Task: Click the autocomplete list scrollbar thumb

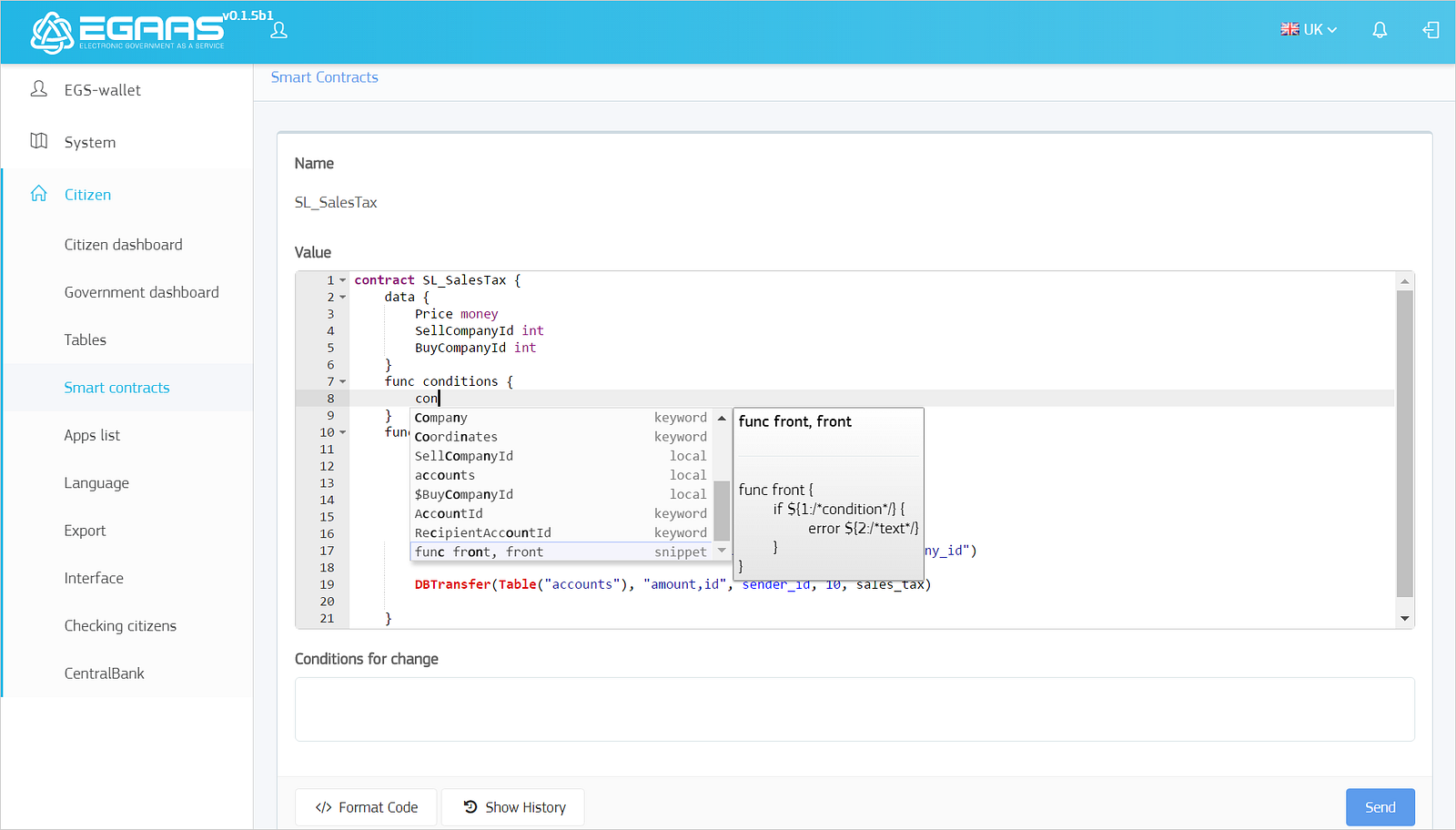Action: click(x=722, y=511)
